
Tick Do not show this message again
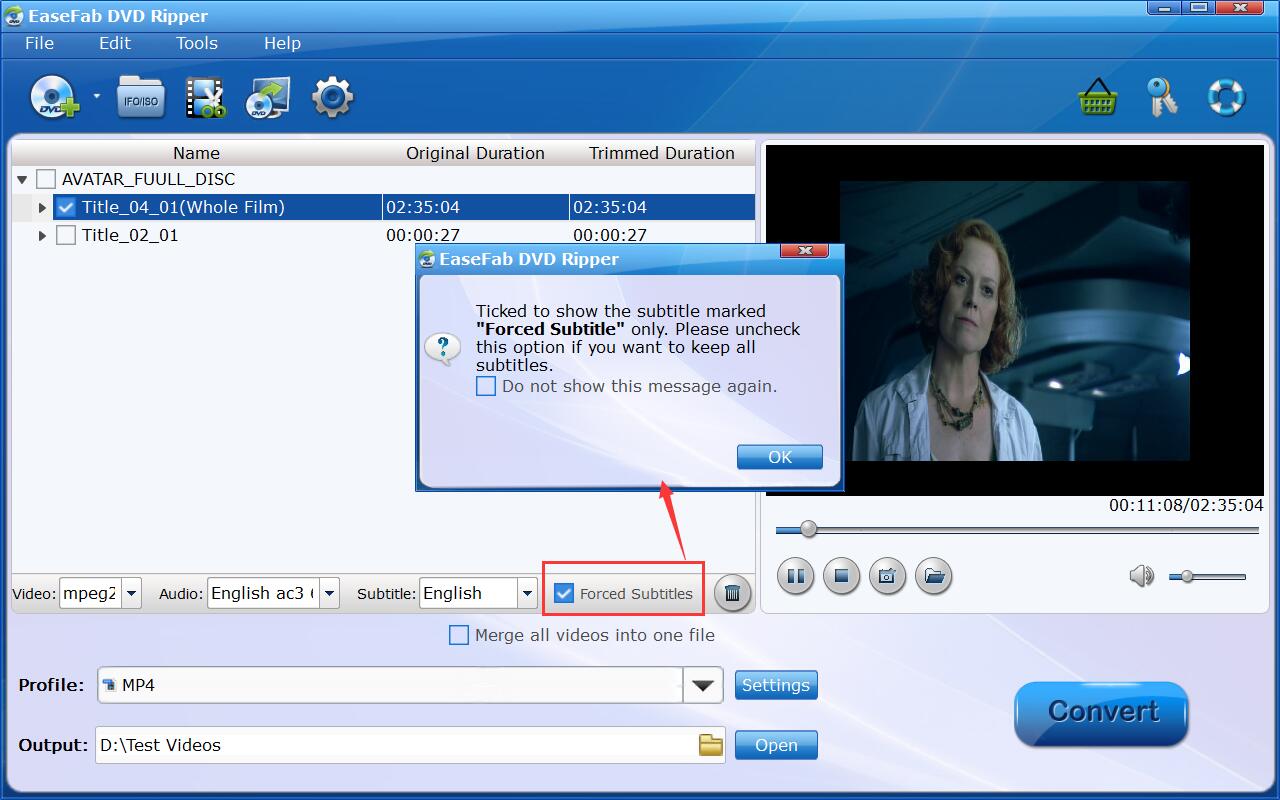pyautogui.click(x=486, y=386)
